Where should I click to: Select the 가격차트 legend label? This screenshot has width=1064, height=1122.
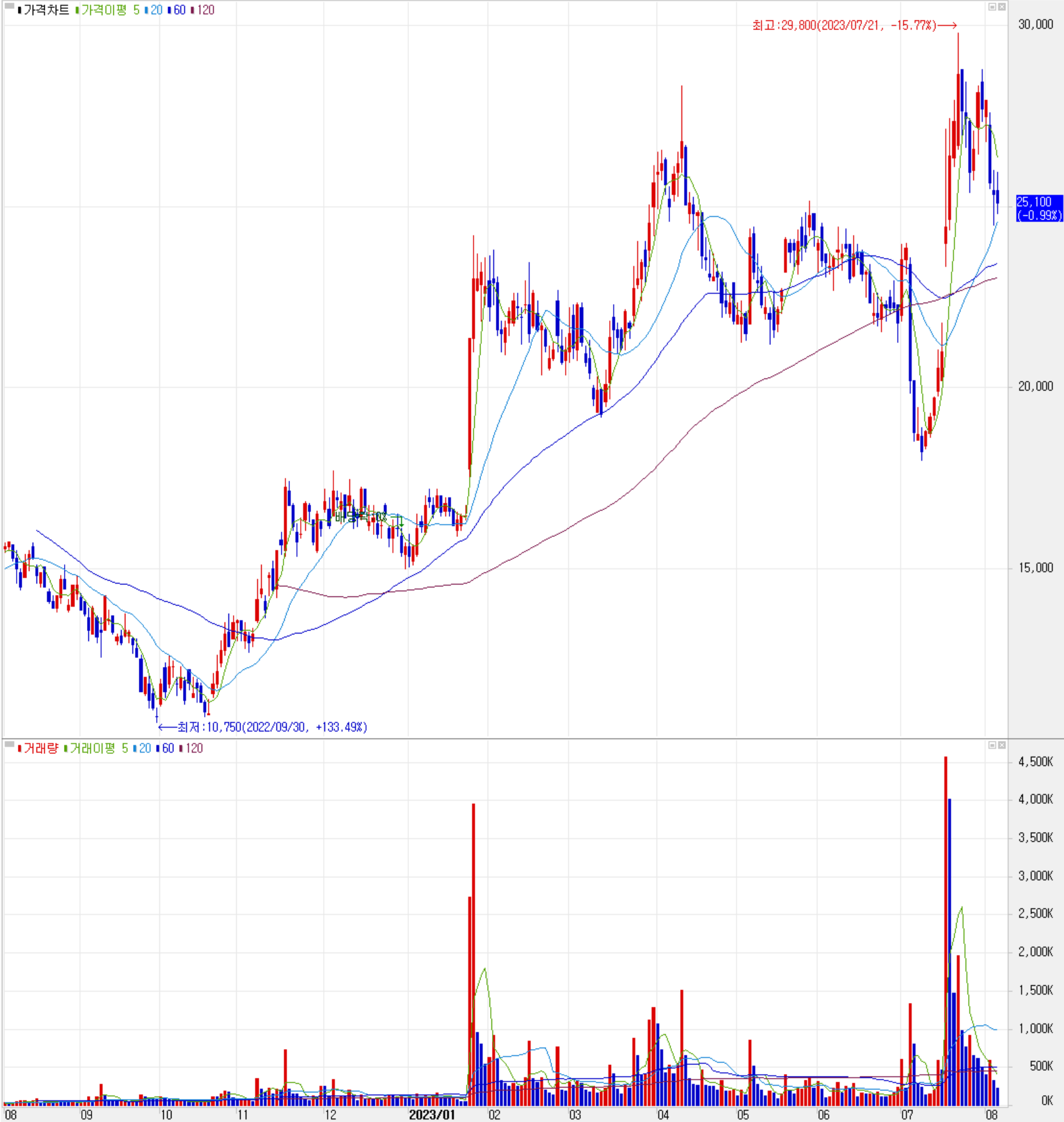[x=44, y=10]
